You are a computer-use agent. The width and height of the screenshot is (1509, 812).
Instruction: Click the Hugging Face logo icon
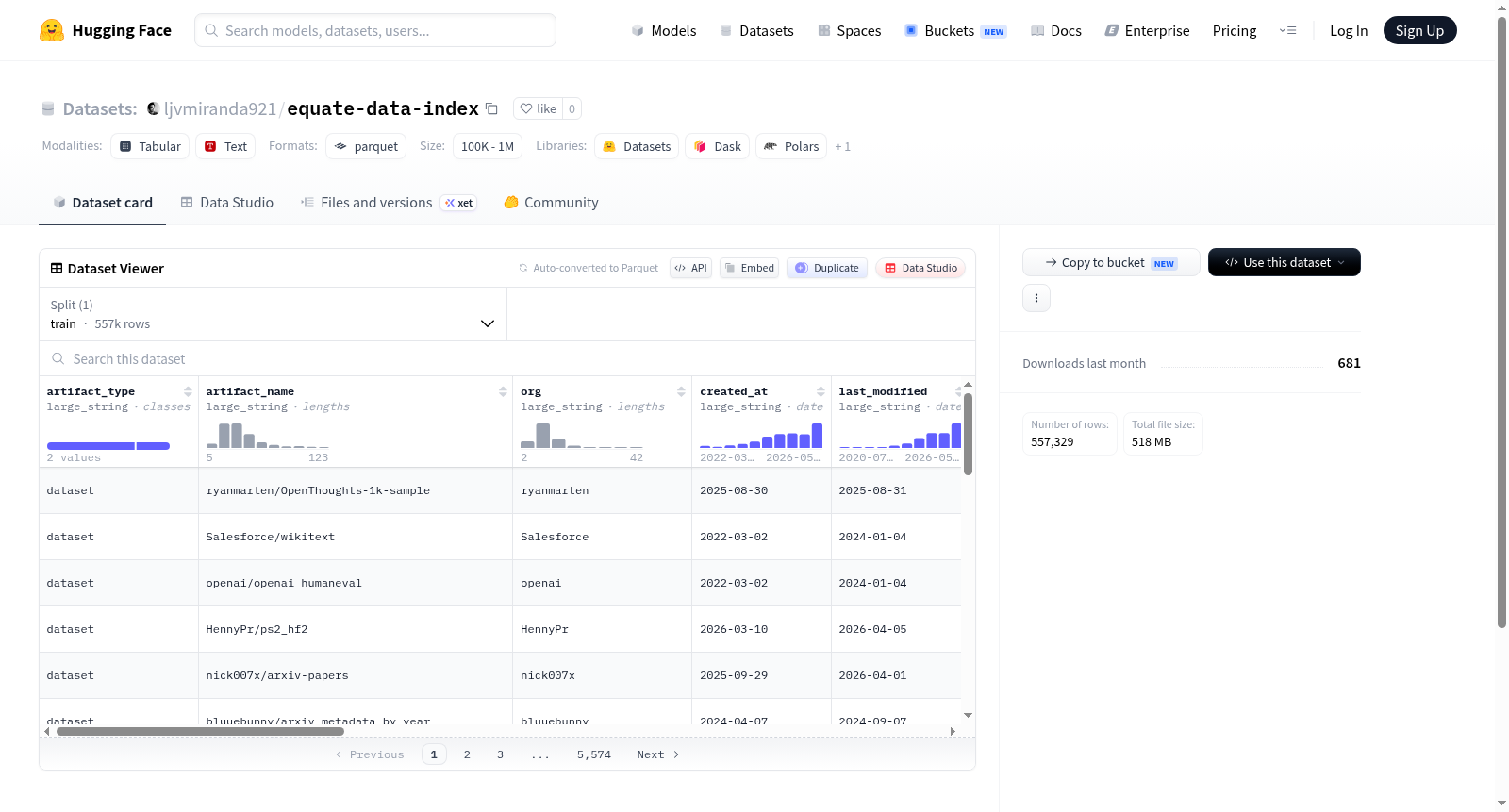click(52, 30)
